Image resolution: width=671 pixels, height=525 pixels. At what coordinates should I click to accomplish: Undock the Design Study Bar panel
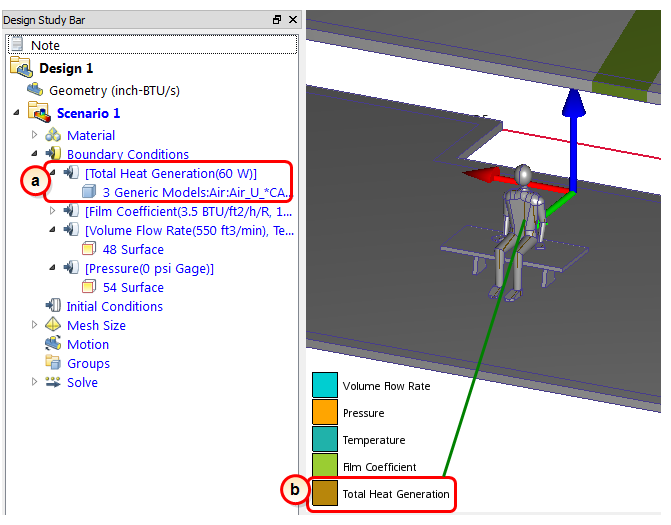point(277,20)
